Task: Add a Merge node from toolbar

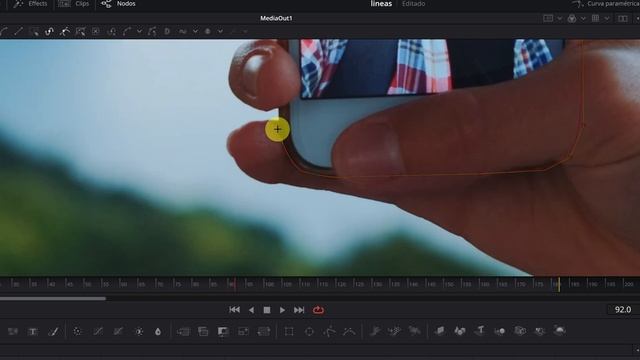Action: (x=183, y=331)
